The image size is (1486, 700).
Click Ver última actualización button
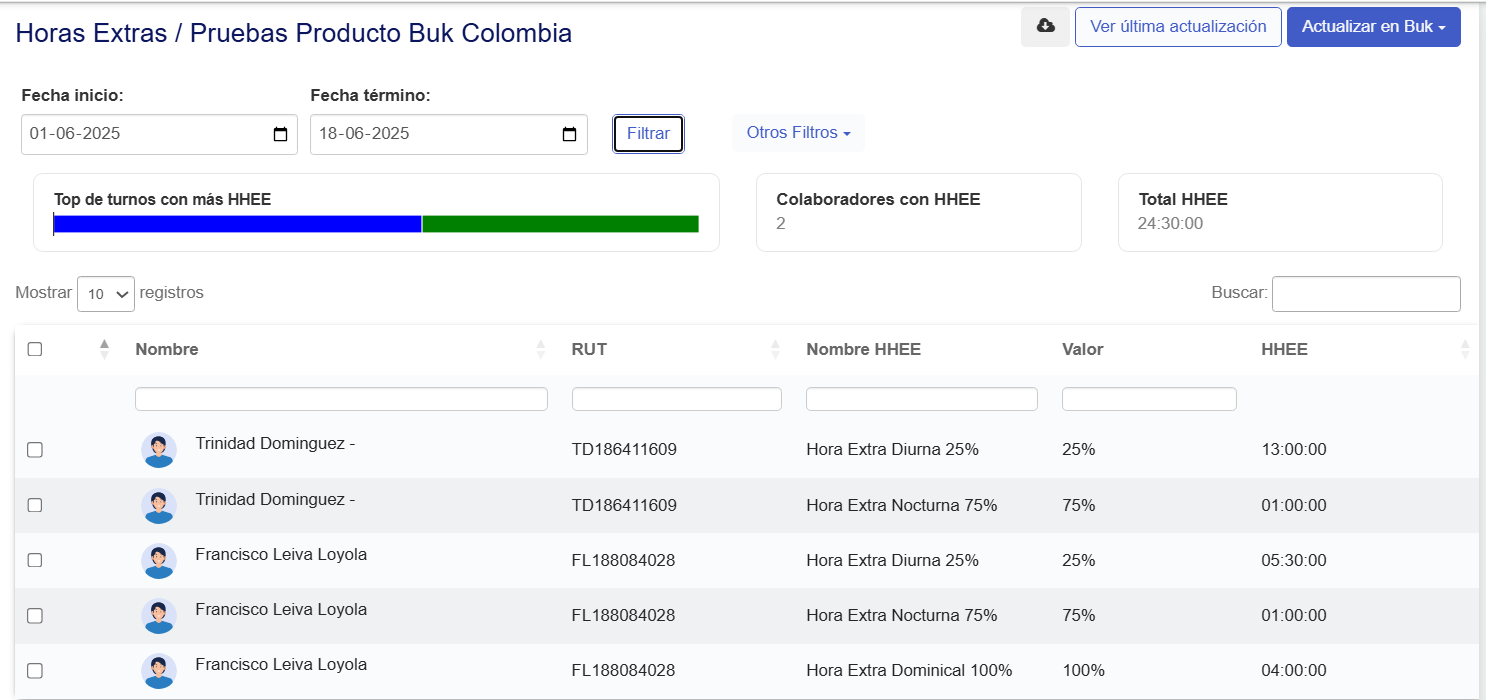(1177, 27)
